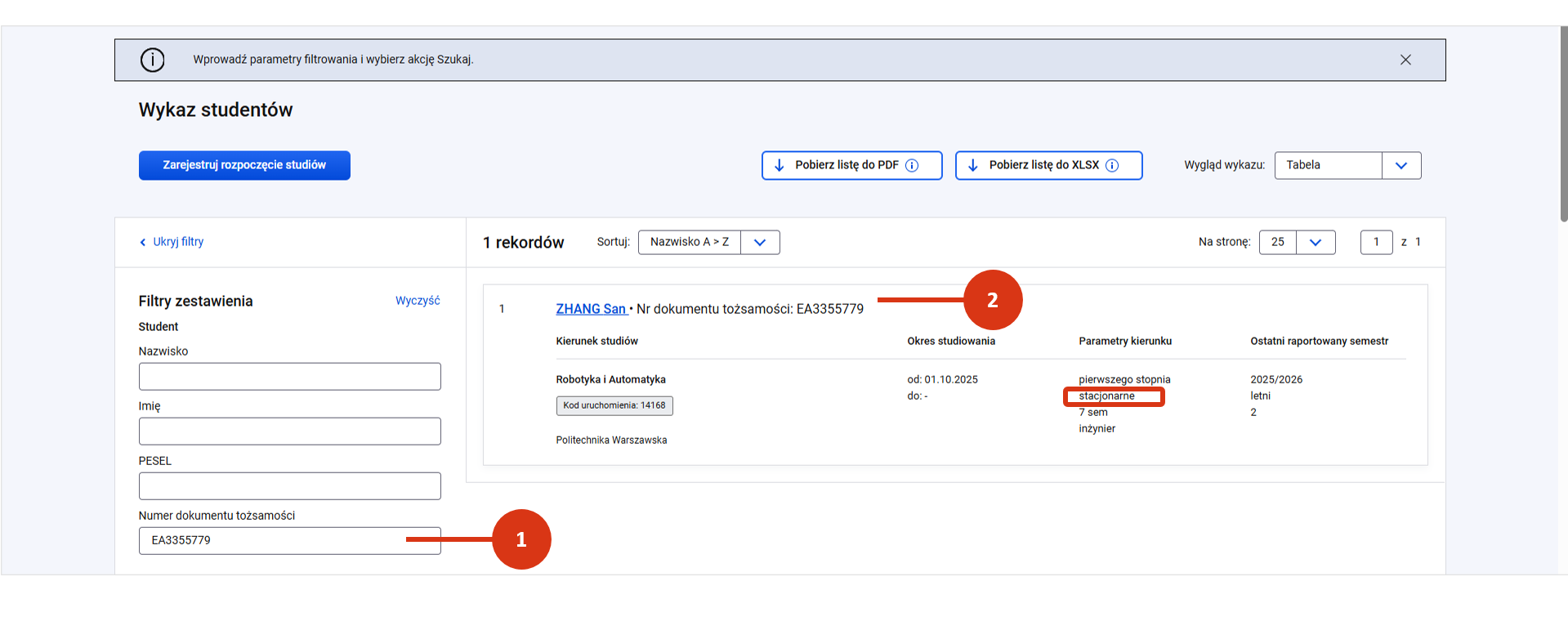This screenshot has height=617, width=1568.
Task: Click the Wykaz studentów page heading
Action: point(216,110)
